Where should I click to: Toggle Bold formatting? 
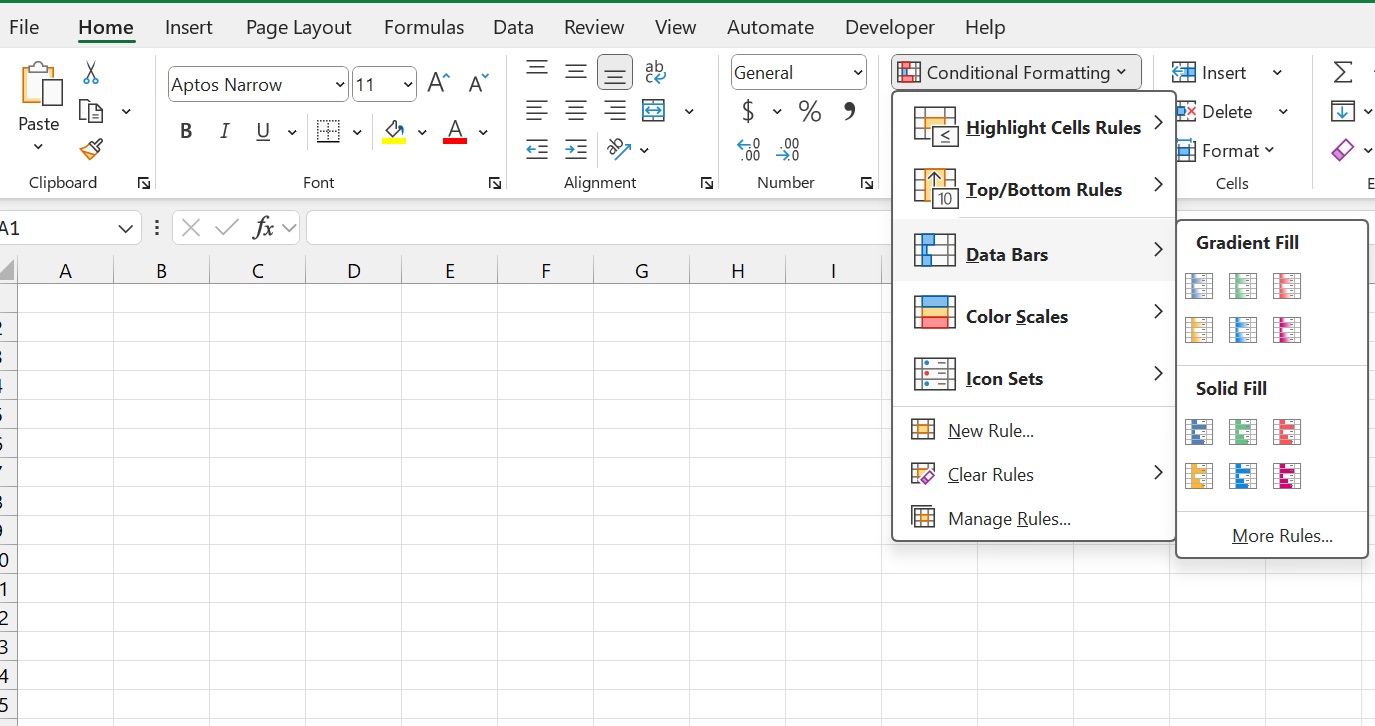tap(186, 131)
